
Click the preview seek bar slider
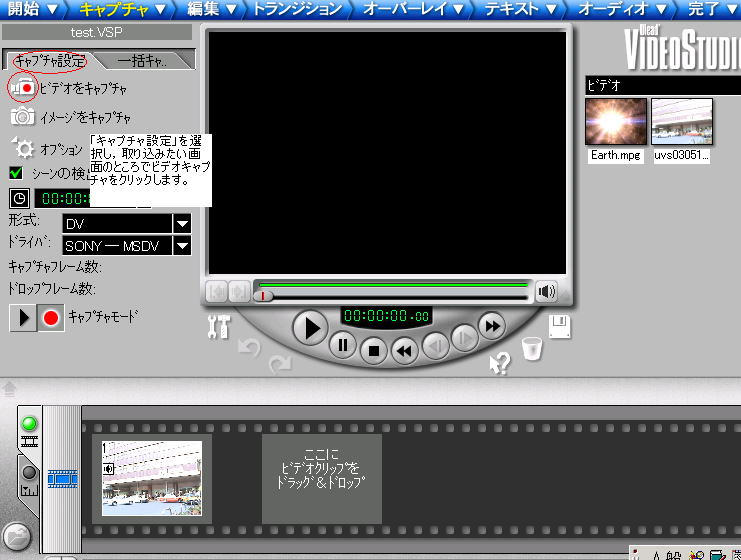(x=265, y=295)
